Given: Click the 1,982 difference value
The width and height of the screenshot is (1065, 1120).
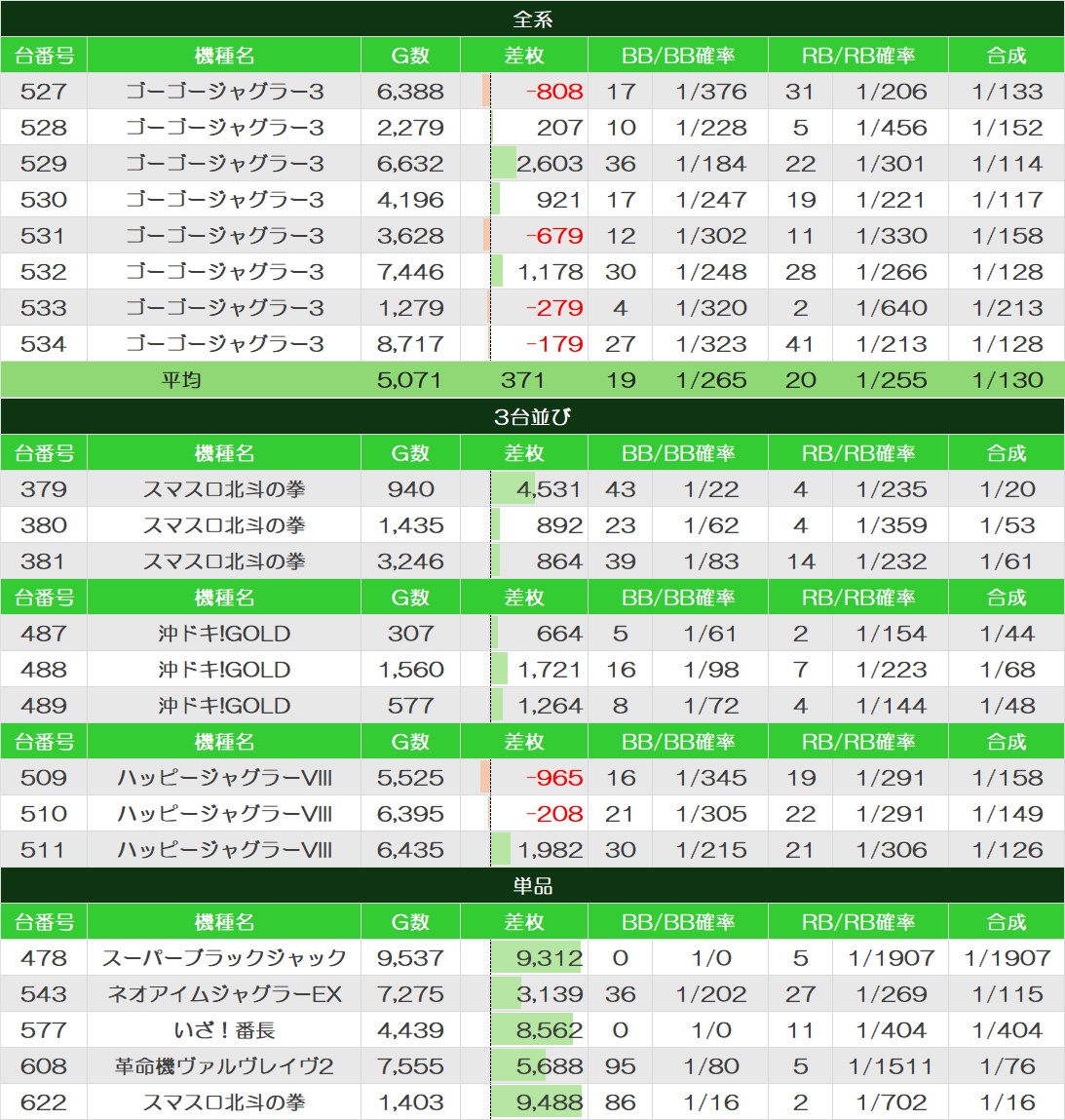Looking at the screenshot, I should tap(551, 850).
